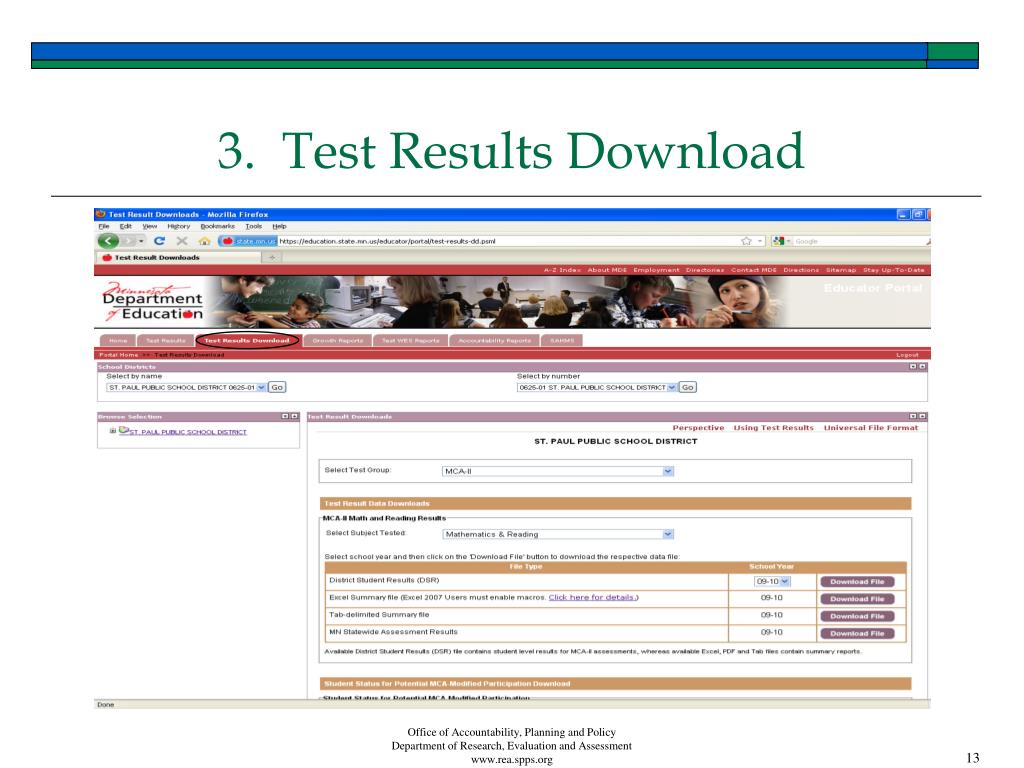Switch to the Home portal tab
This screenshot has width=1024, height=768.
click(x=118, y=340)
